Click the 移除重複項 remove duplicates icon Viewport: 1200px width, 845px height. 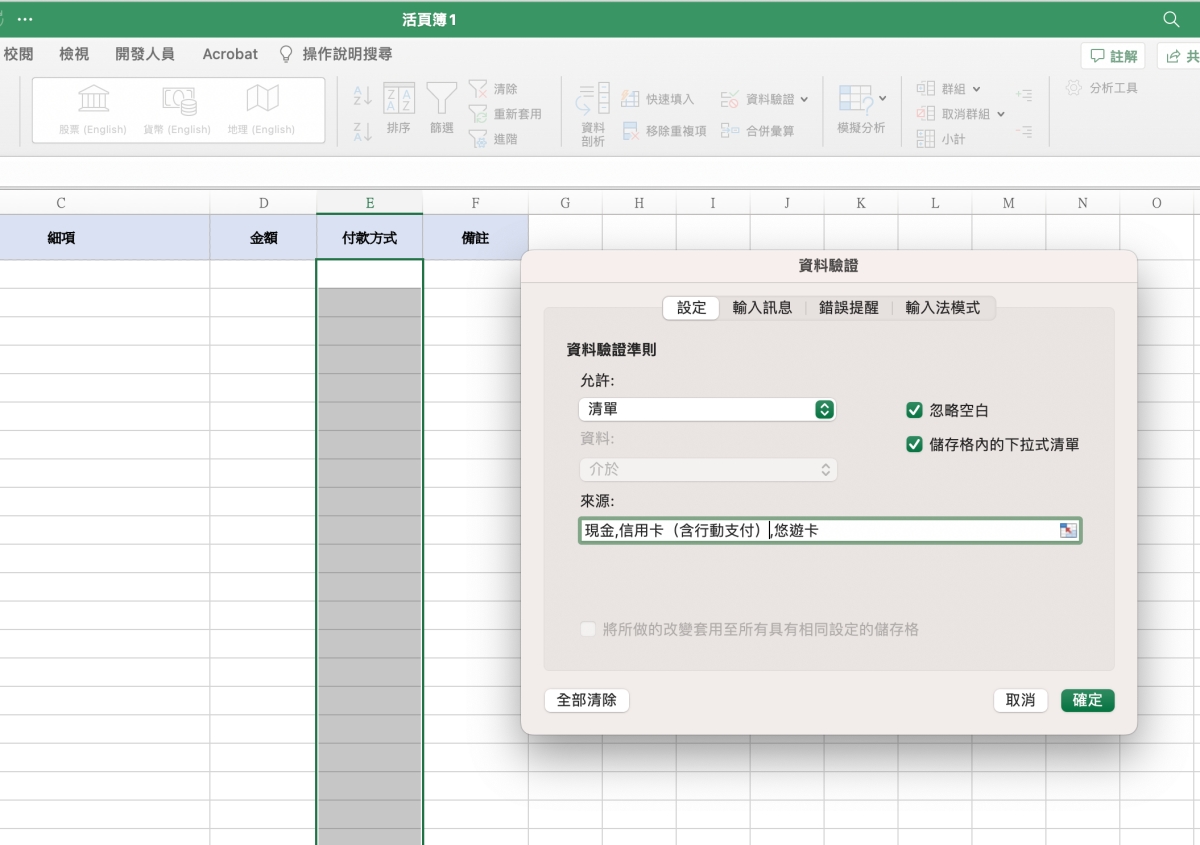[x=631, y=131]
